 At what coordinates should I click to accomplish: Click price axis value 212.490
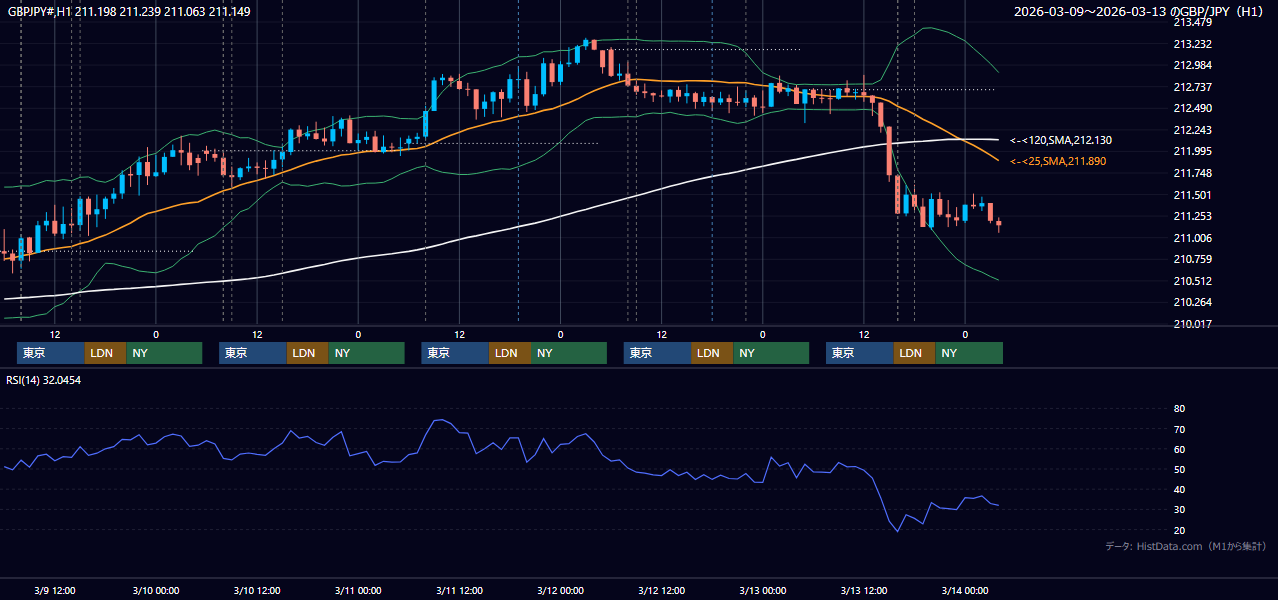click(1192, 108)
